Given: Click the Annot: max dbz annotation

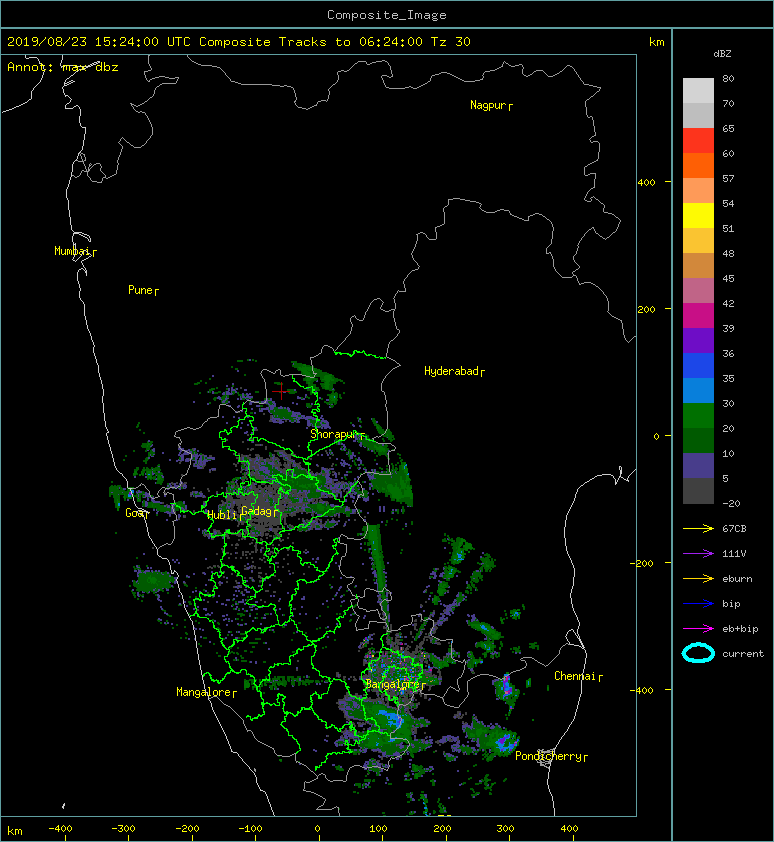Looking at the screenshot, I should pyautogui.click(x=63, y=67).
